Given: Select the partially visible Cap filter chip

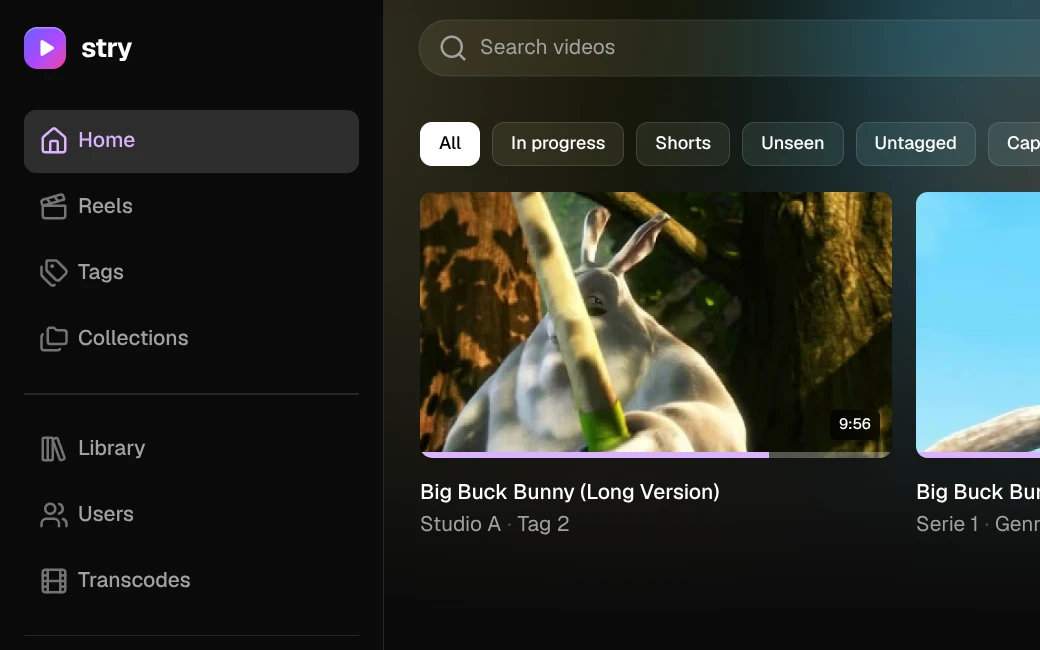Looking at the screenshot, I should 1015,144.
